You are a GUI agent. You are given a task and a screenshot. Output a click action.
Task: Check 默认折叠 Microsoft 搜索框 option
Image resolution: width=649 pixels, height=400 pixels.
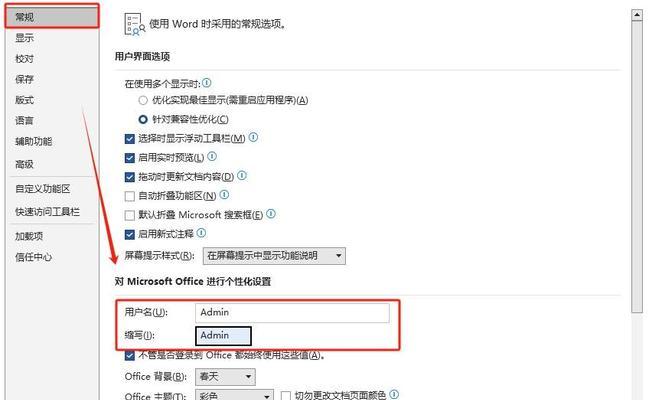[x=130, y=215]
